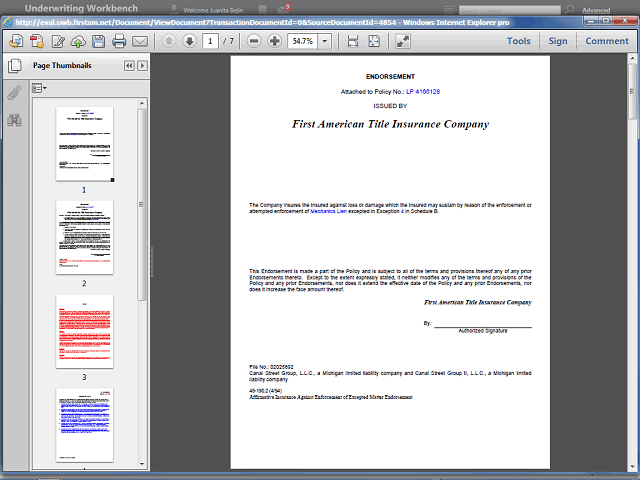The height and width of the screenshot is (480, 640).
Task: Click the ENDORSEMENT heading text
Action: pyautogui.click(x=390, y=76)
